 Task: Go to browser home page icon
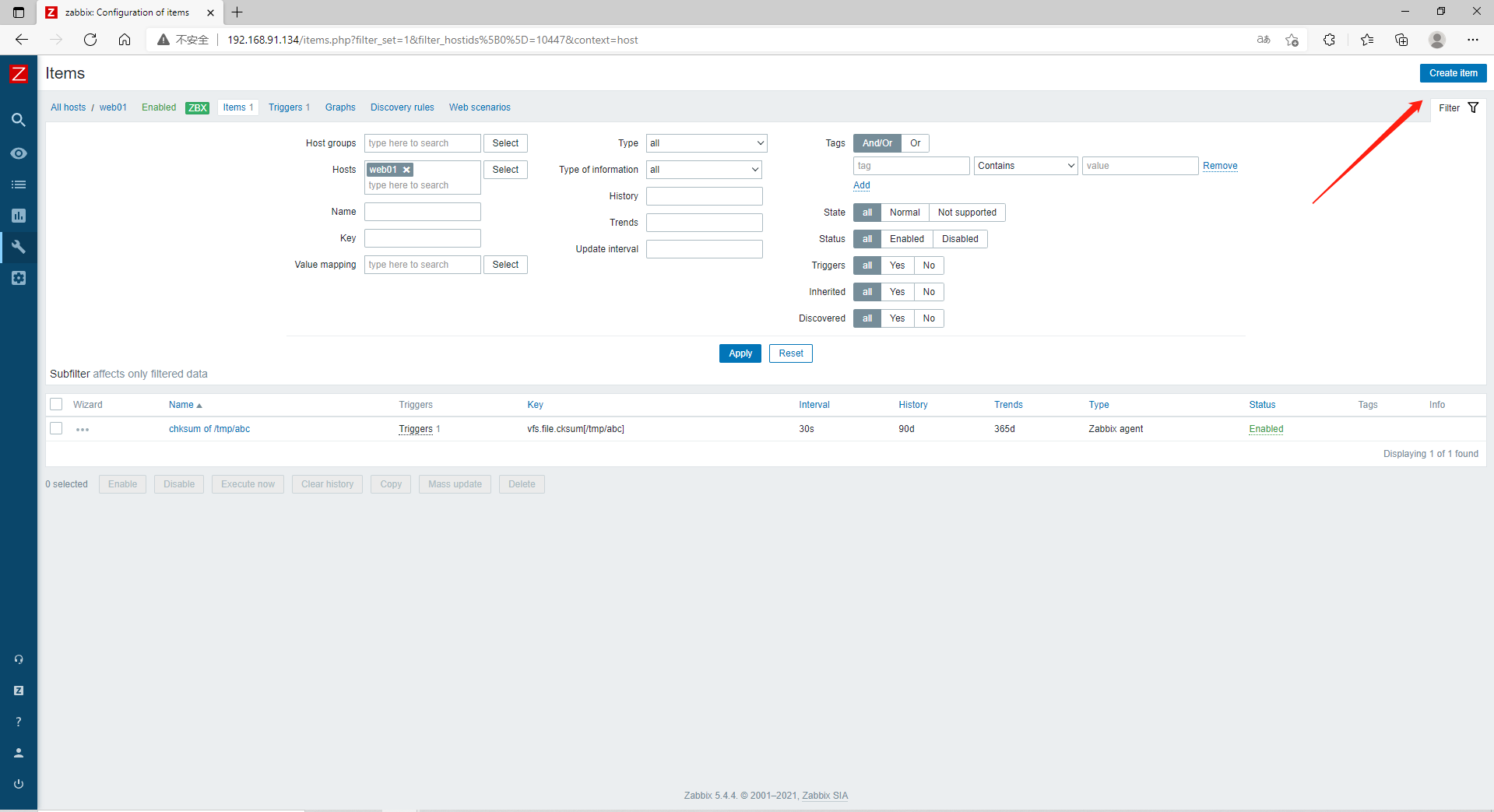tap(125, 40)
